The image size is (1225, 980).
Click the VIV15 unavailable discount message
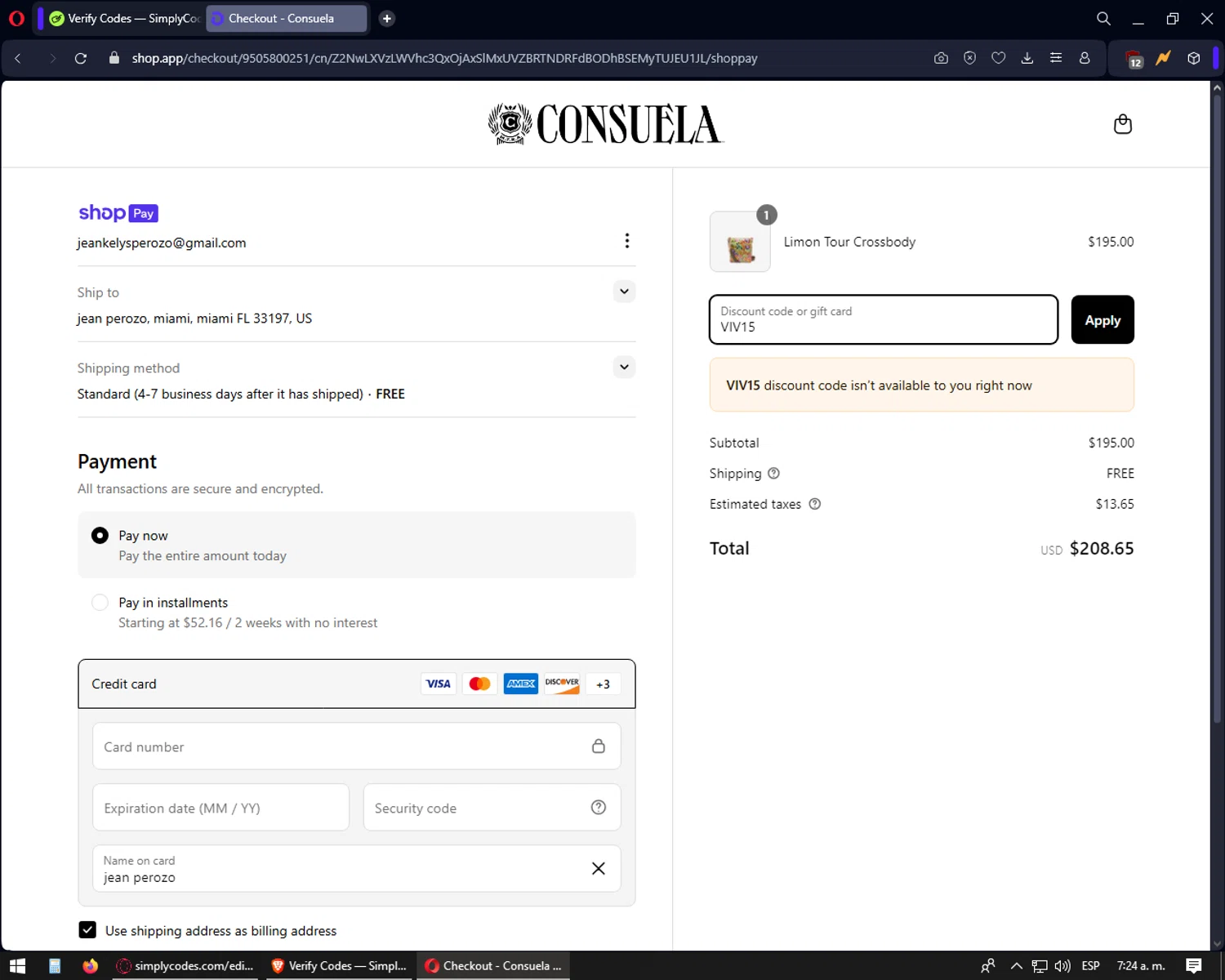point(922,385)
